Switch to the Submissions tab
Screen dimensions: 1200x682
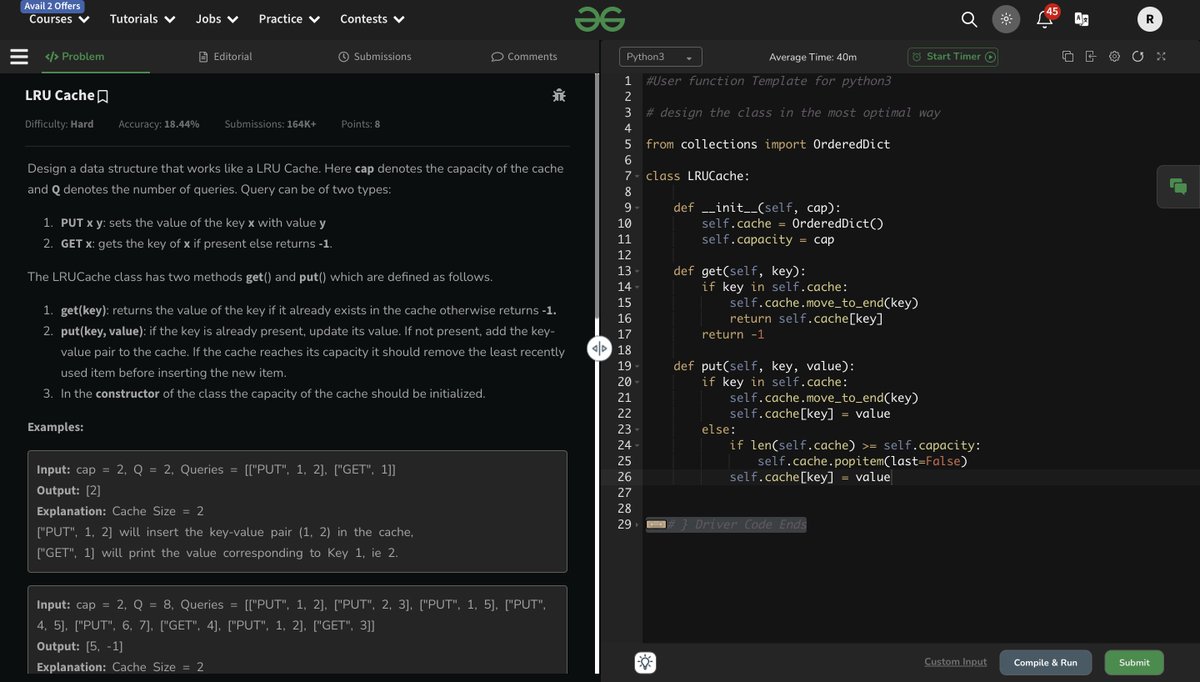tap(375, 57)
